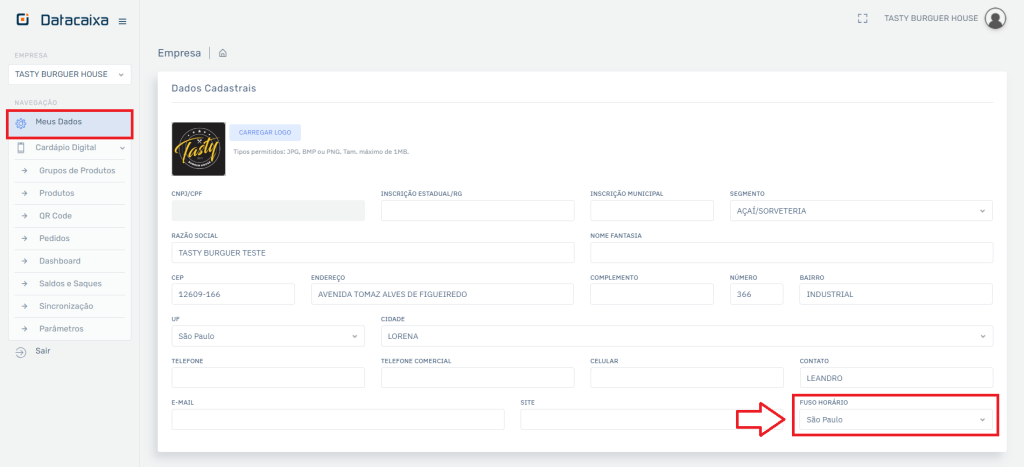
Task: Click the home breadcrumb icon
Action: tap(222, 53)
